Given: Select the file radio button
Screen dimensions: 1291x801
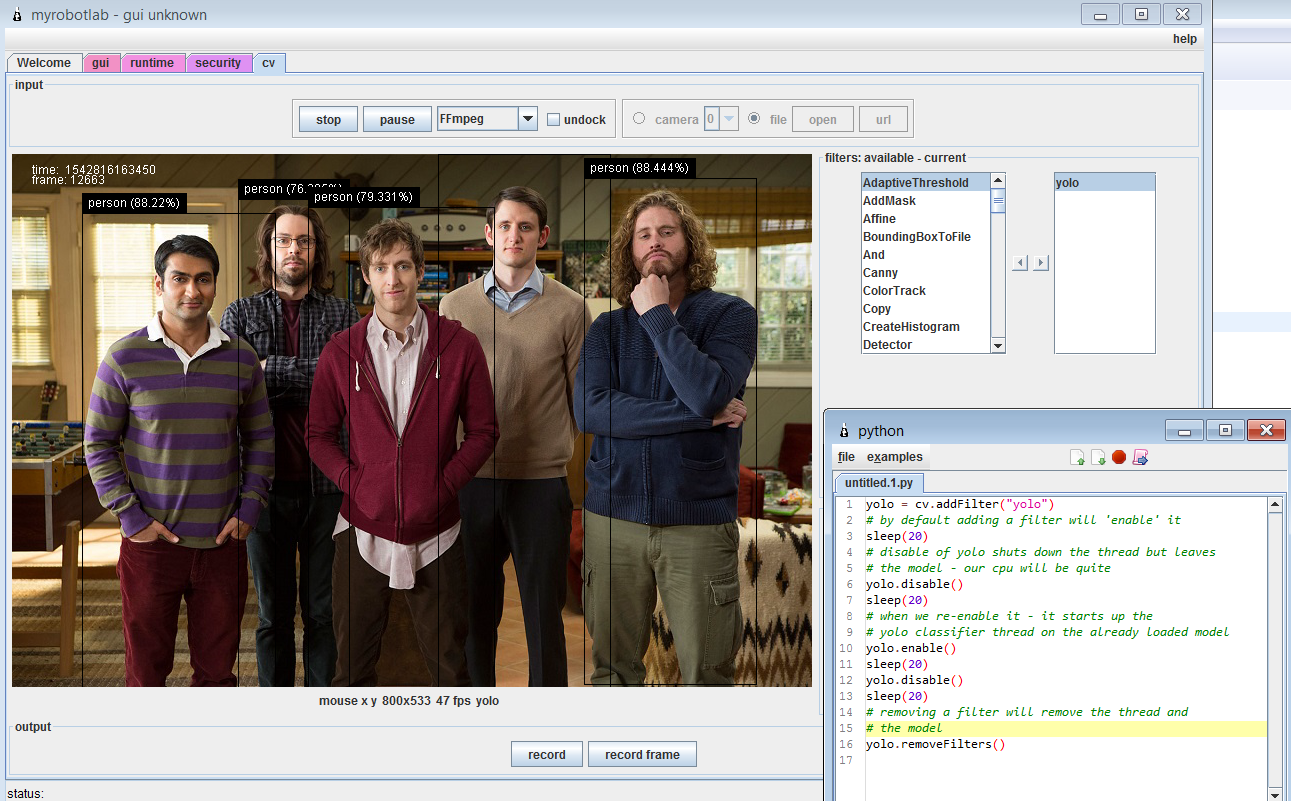Looking at the screenshot, I should (x=754, y=119).
